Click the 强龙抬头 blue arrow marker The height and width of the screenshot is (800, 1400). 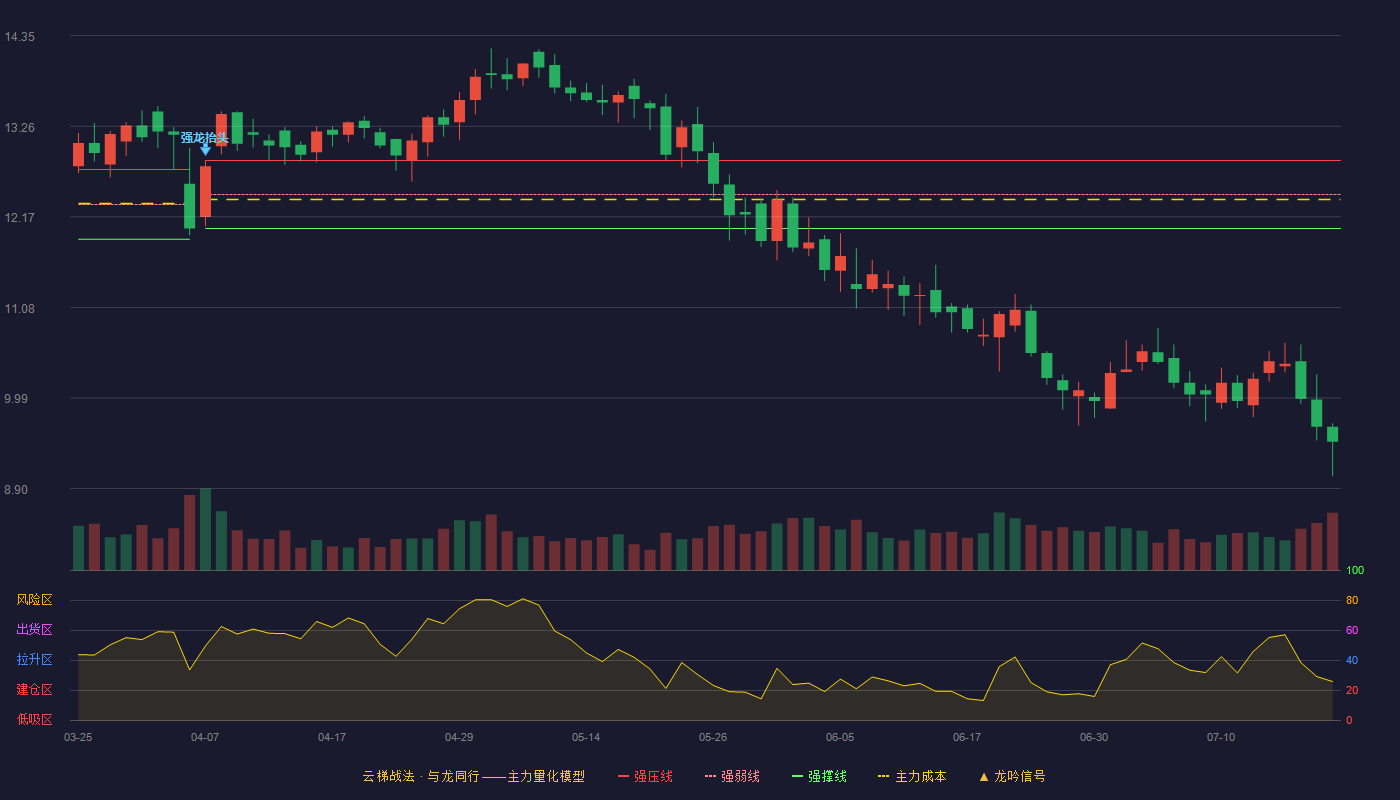pyautogui.click(x=205, y=149)
